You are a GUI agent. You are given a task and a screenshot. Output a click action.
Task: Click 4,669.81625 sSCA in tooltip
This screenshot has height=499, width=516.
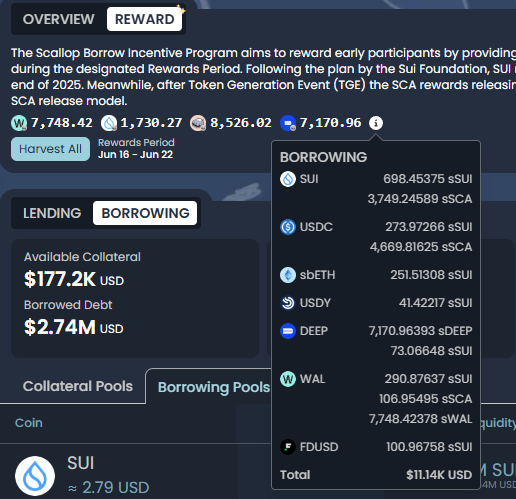pyautogui.click(x=421, y=247)
